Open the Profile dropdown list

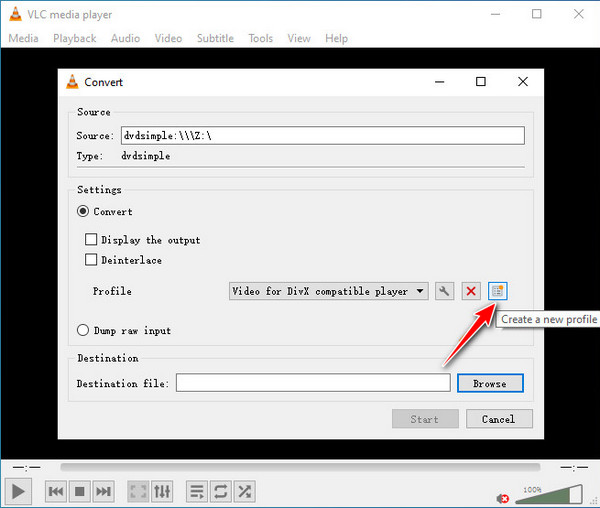click(329, 291)
